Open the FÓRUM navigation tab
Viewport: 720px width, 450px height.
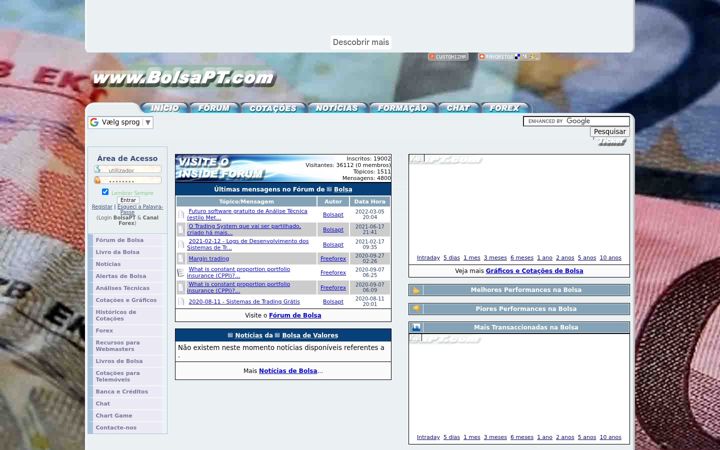214,108
